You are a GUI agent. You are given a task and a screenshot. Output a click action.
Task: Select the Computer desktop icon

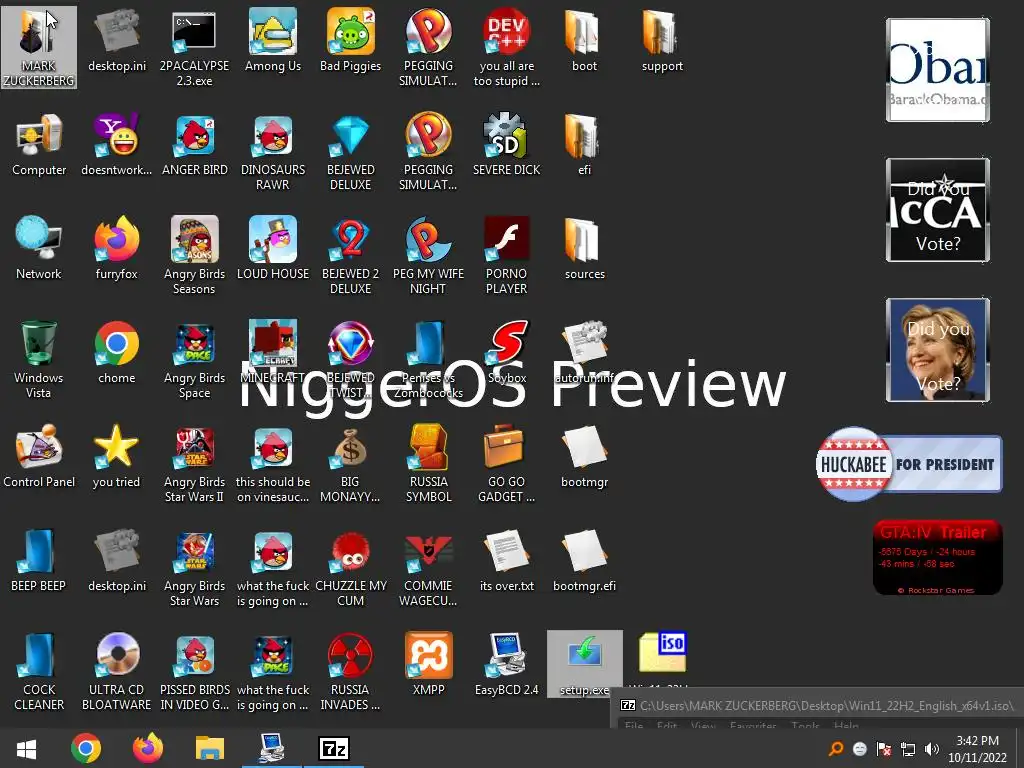click(39, 144)
